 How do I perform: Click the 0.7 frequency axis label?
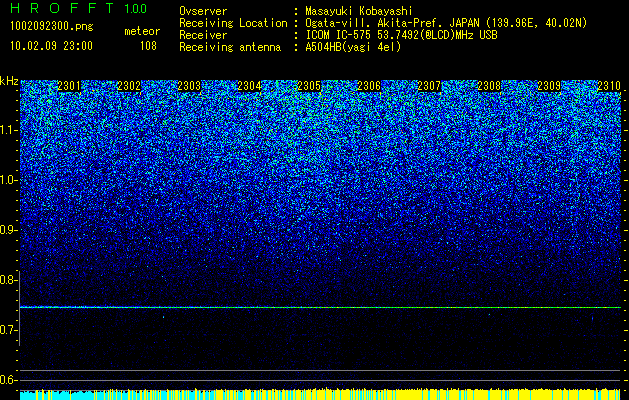point(7,330)
